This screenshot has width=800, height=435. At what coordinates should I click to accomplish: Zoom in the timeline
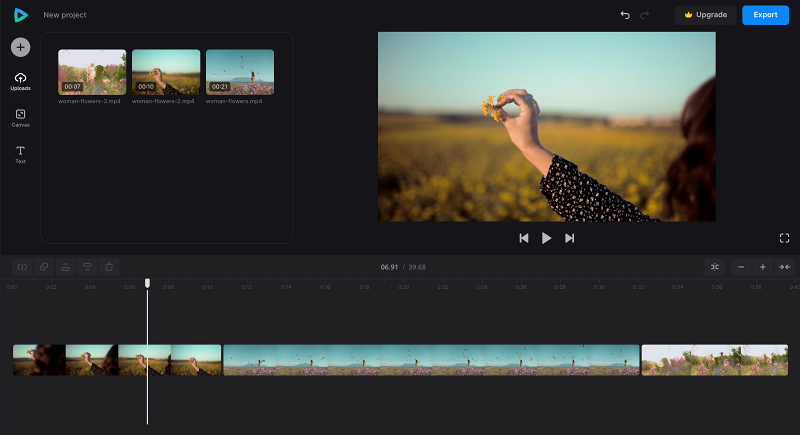(763, 267)
